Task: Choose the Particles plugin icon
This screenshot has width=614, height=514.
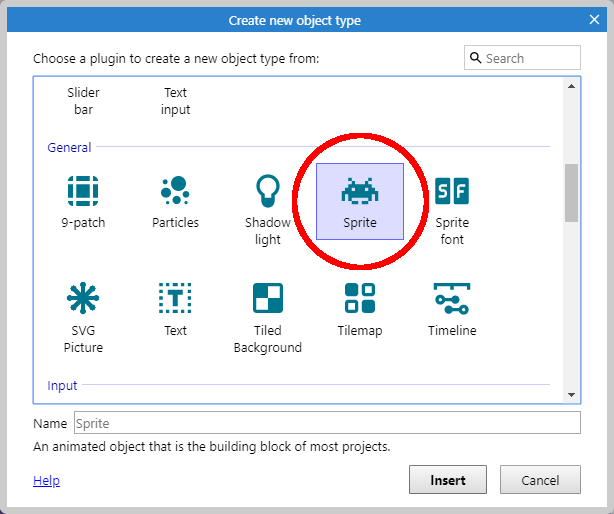Action: 175,191
